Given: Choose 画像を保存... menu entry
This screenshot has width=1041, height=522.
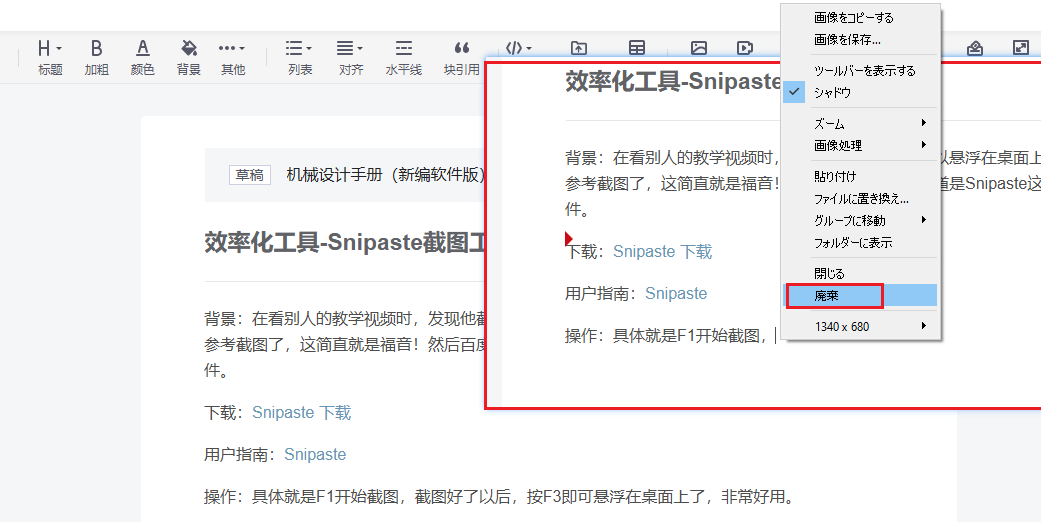Looking at the screenshot, I should click(860, 40).
